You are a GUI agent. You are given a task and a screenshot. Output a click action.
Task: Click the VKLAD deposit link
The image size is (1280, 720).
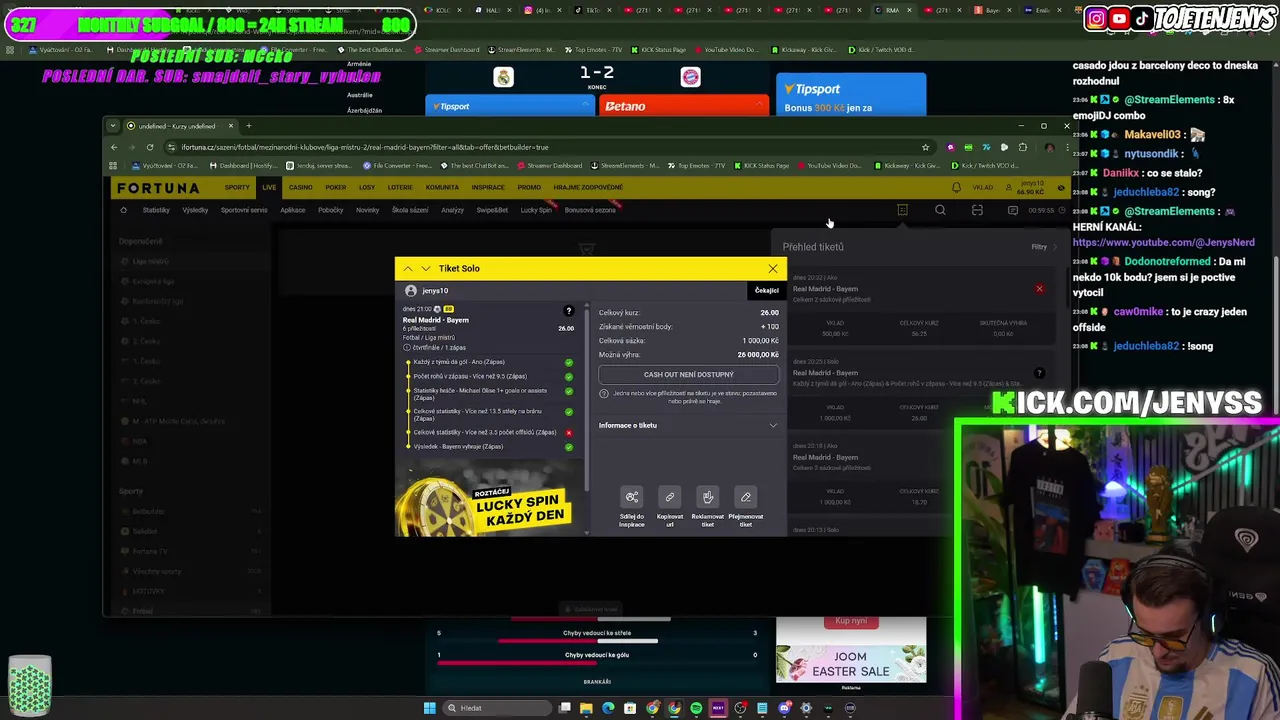point(983,188)
